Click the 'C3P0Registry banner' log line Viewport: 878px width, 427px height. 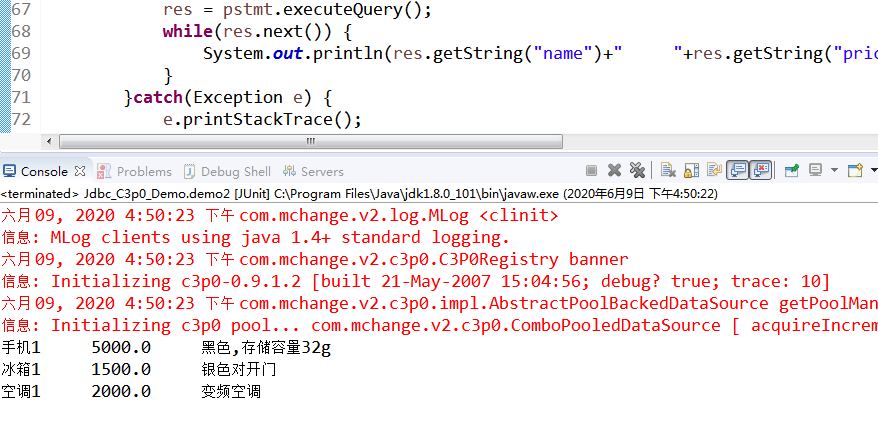click(314, 259)
